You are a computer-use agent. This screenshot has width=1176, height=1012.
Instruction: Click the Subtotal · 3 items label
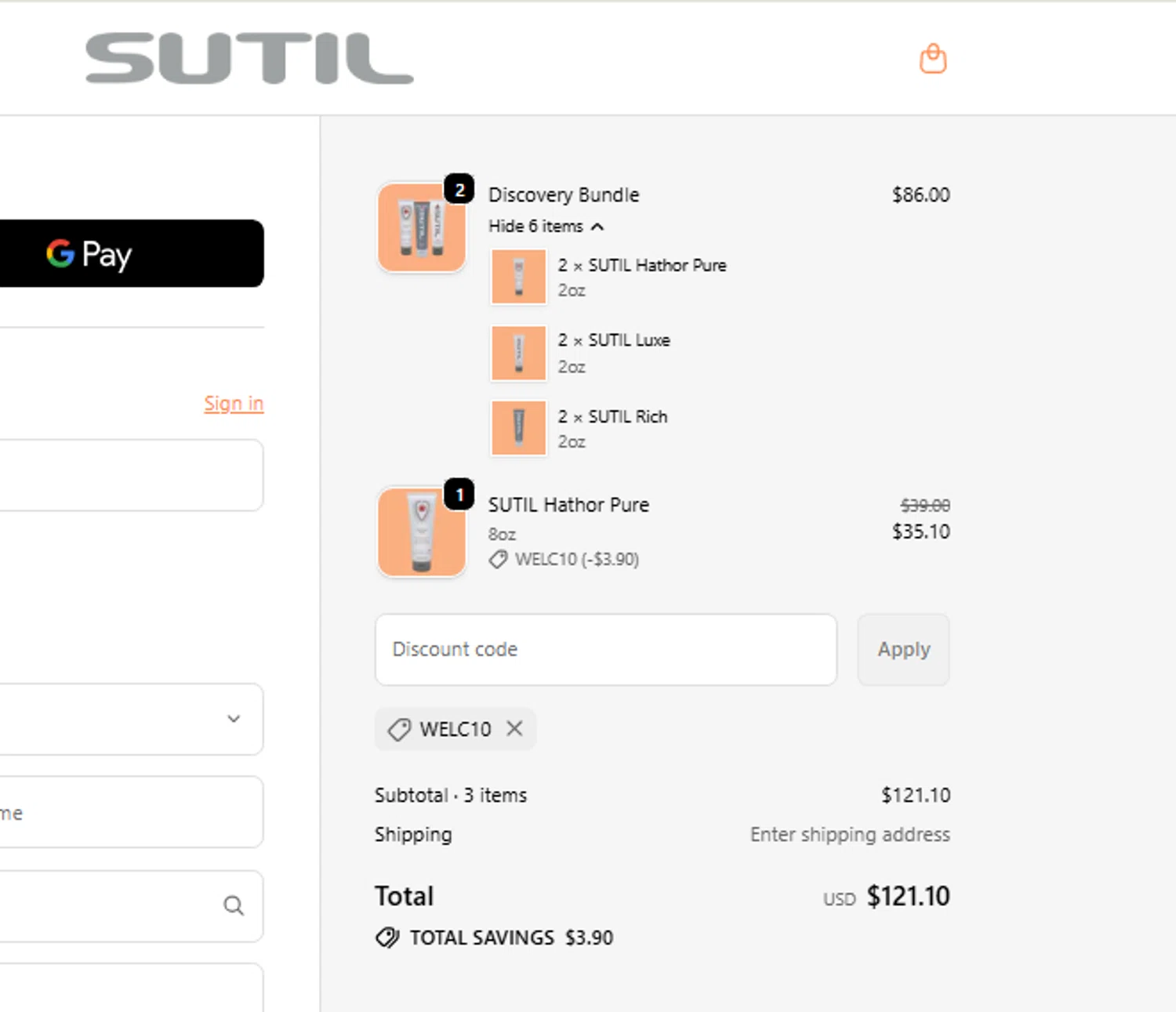point(451,795)
